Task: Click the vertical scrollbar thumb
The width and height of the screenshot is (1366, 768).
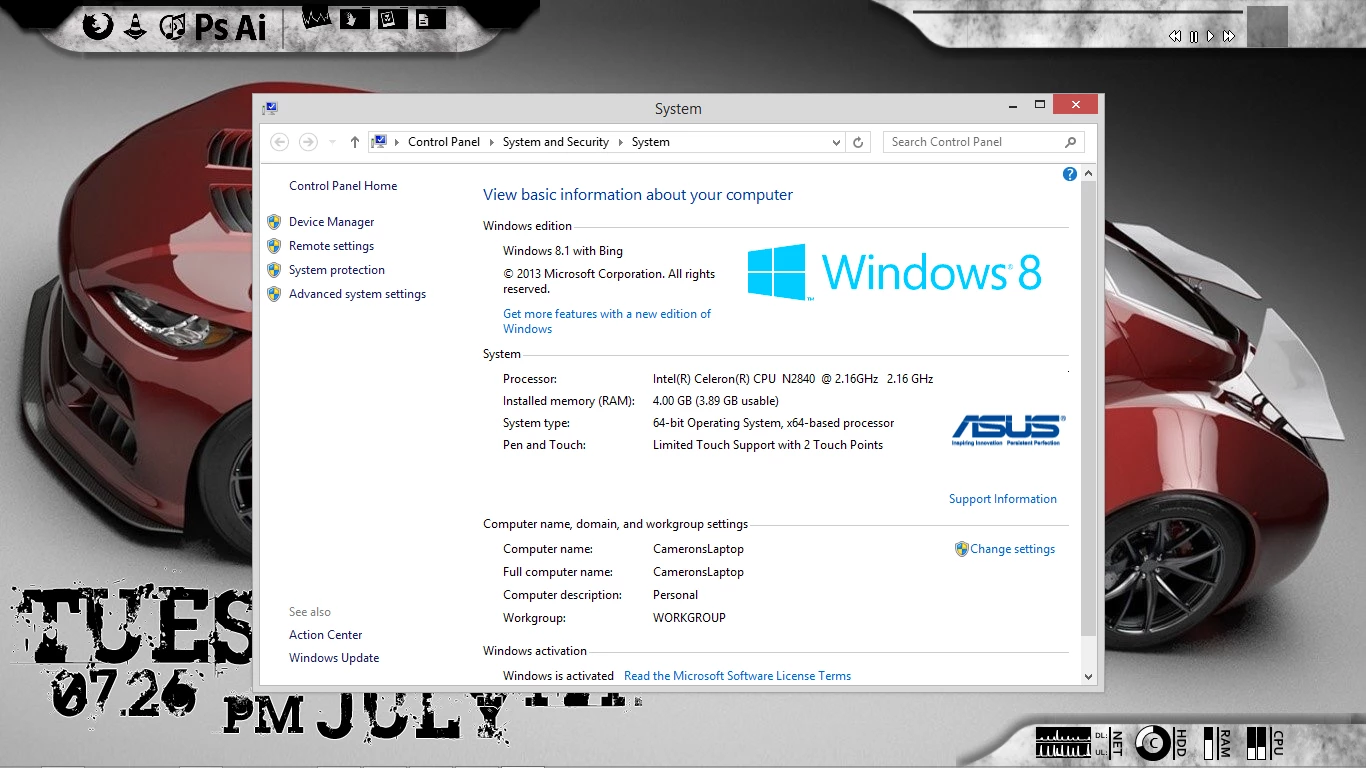Action: (x=1089, y=407)
